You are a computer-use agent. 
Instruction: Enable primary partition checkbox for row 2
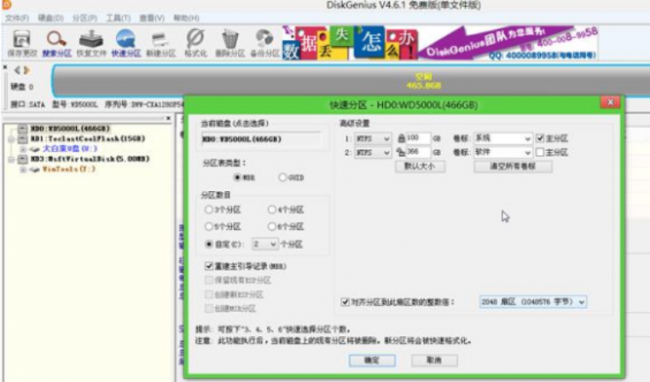click(x=540, y=152)
